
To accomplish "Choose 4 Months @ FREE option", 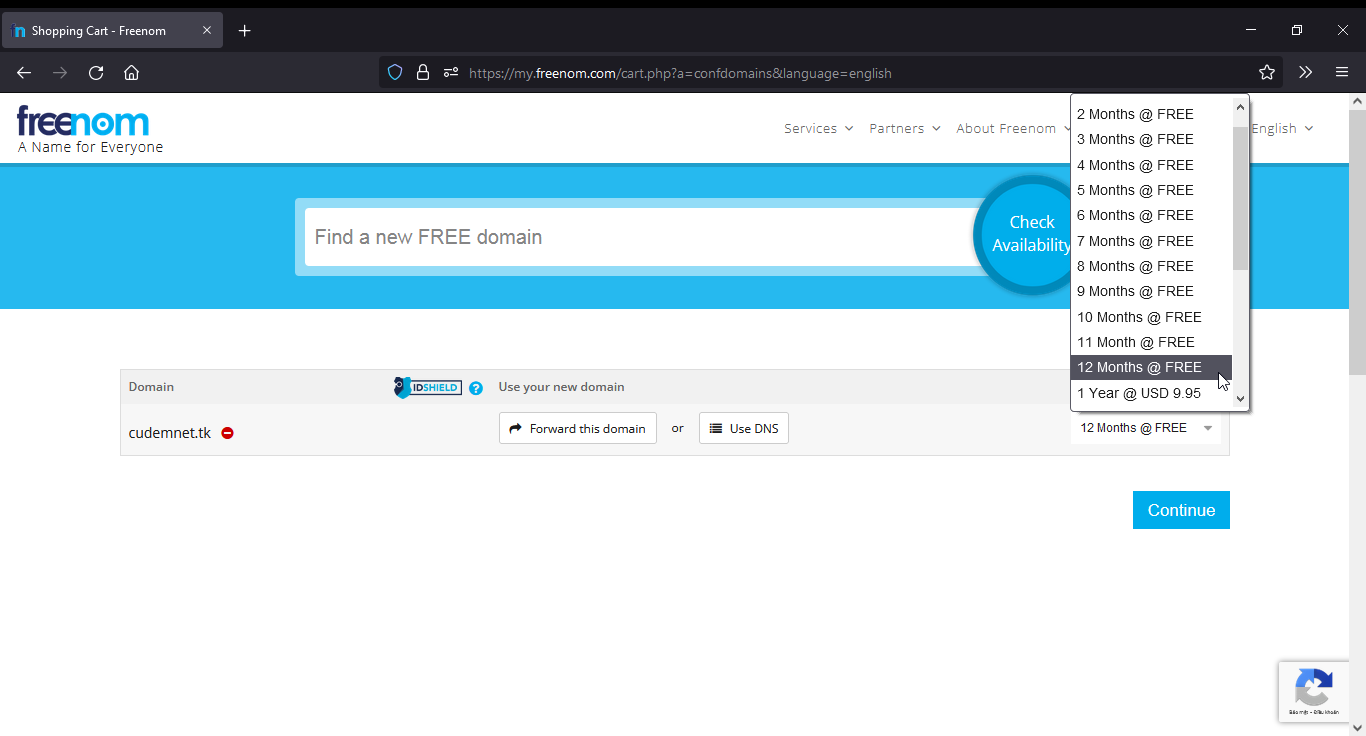I will coord(1151,165).
